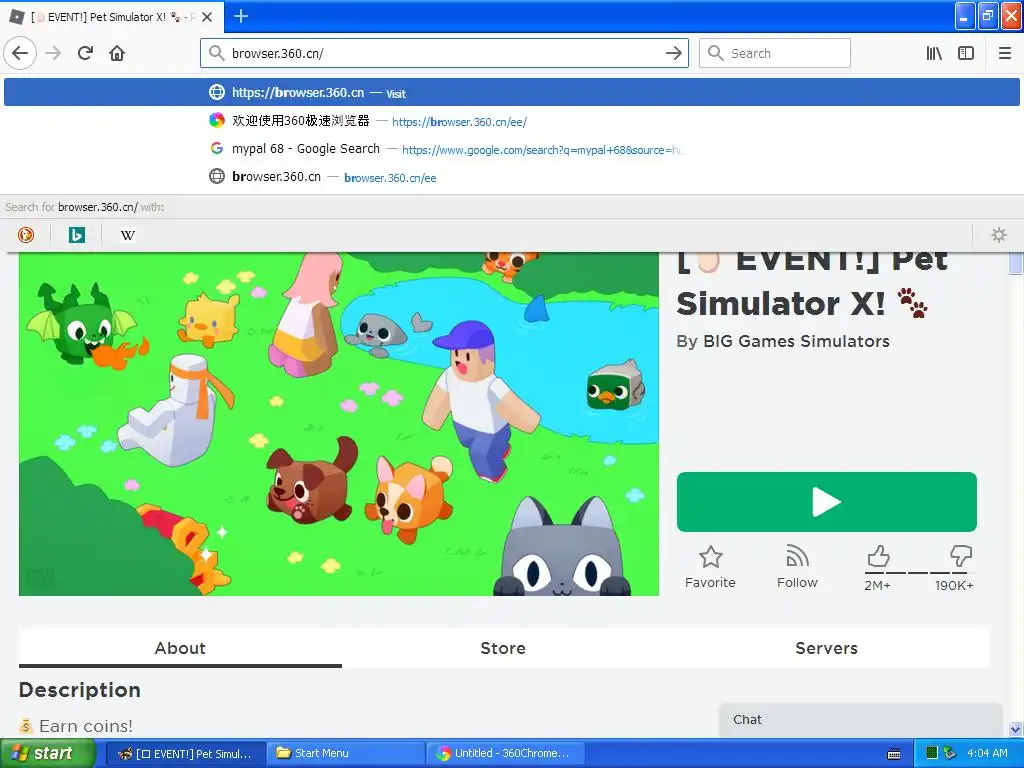The height and width of the screenshot is (768, 1024).
Task: Click the 190K+ dislikes count
Action: pyautogui.click(x=954, y=586)
